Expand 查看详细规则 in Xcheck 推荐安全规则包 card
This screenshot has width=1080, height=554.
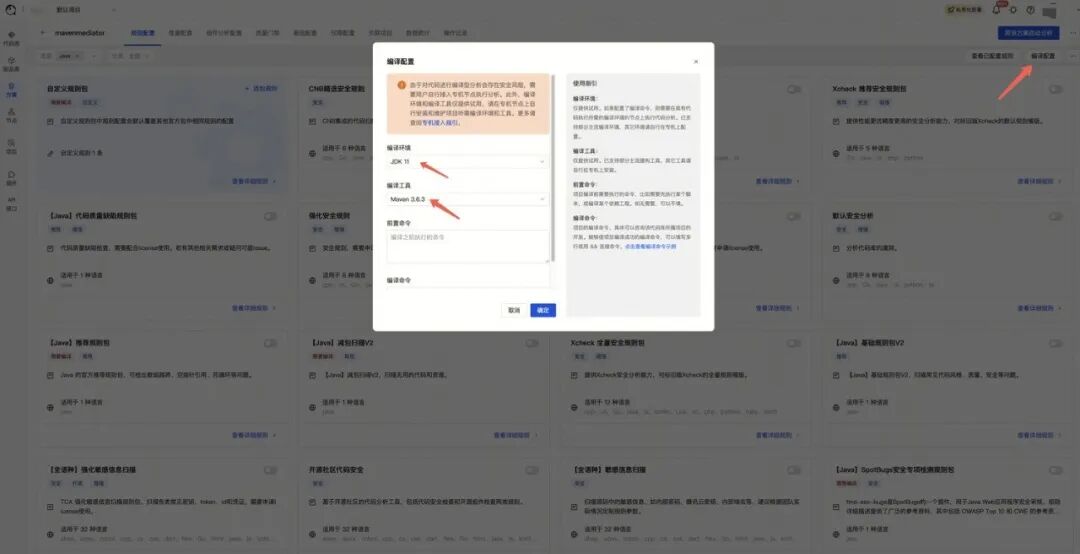click(x=1039, y=181)
